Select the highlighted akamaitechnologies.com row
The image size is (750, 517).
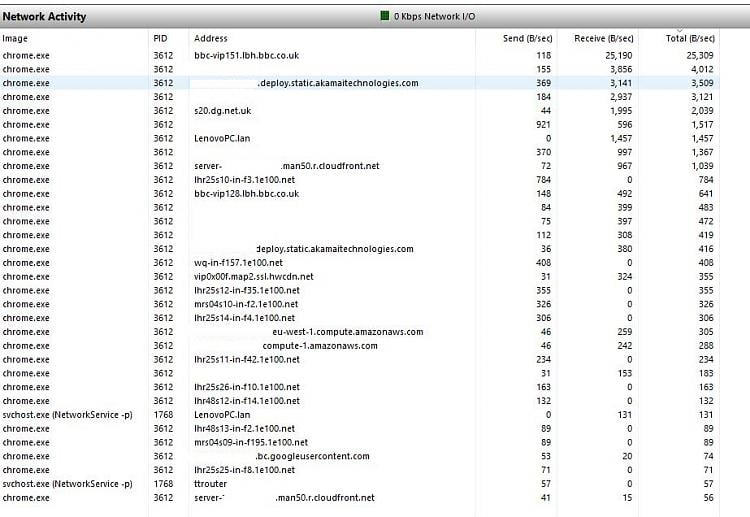tap(360, 83)
